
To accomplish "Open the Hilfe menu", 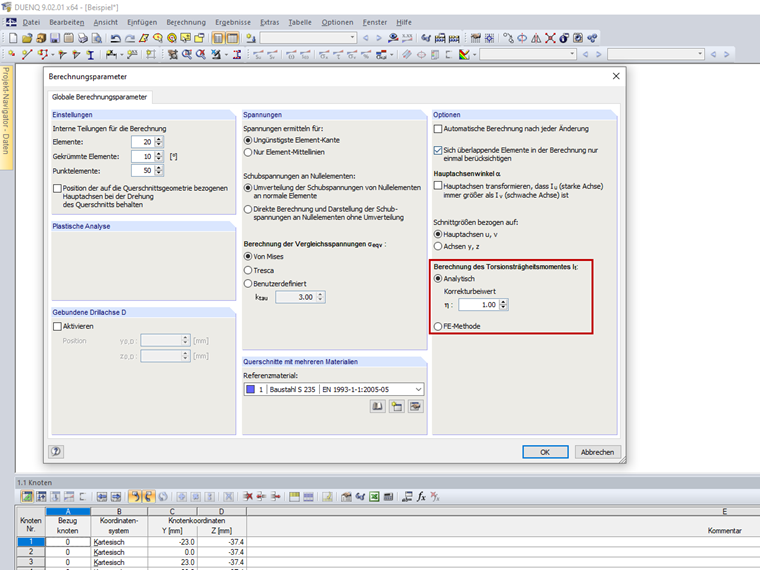I will (x=404, y=22).
